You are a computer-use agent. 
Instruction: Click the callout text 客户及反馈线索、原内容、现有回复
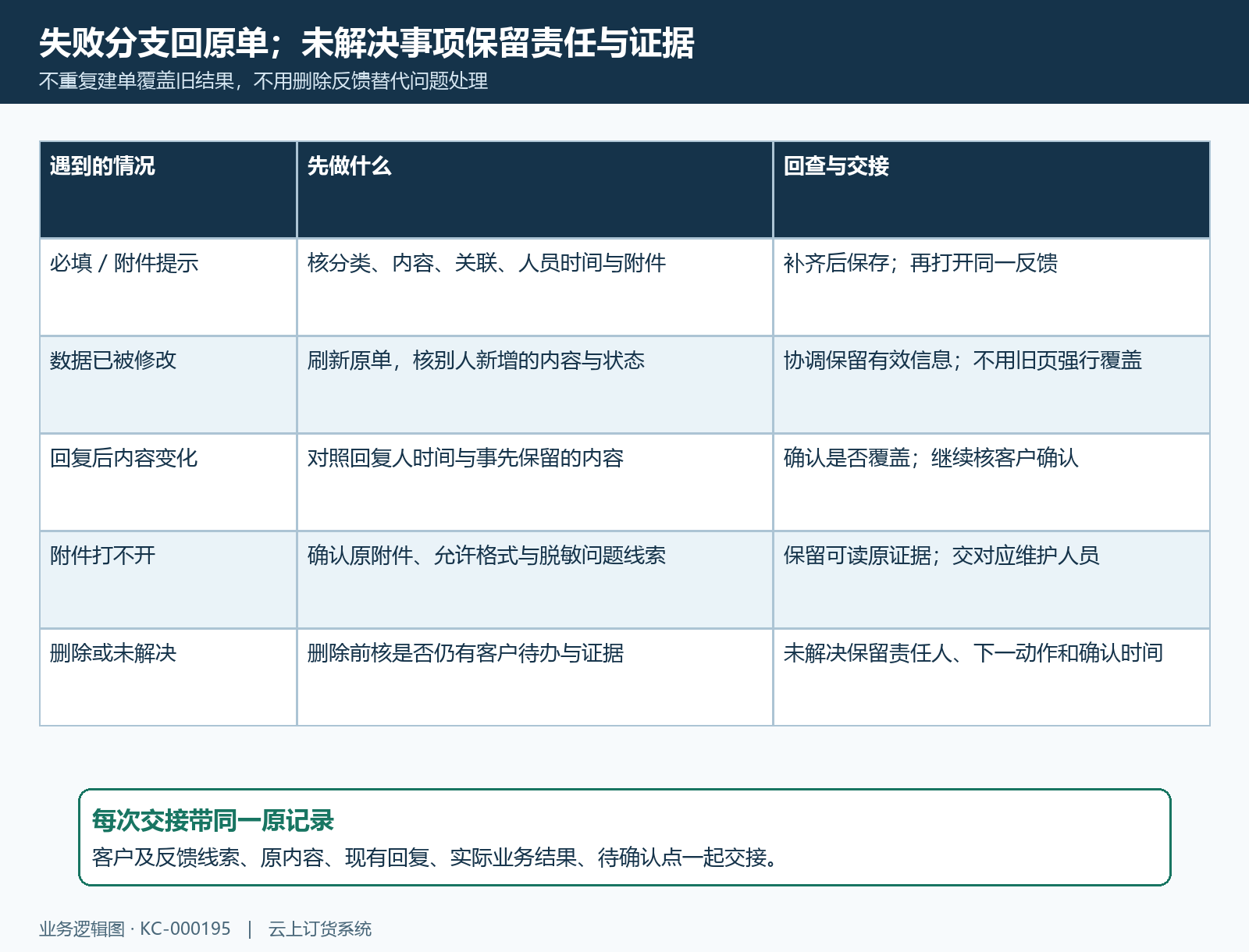[x=261, y=858]
